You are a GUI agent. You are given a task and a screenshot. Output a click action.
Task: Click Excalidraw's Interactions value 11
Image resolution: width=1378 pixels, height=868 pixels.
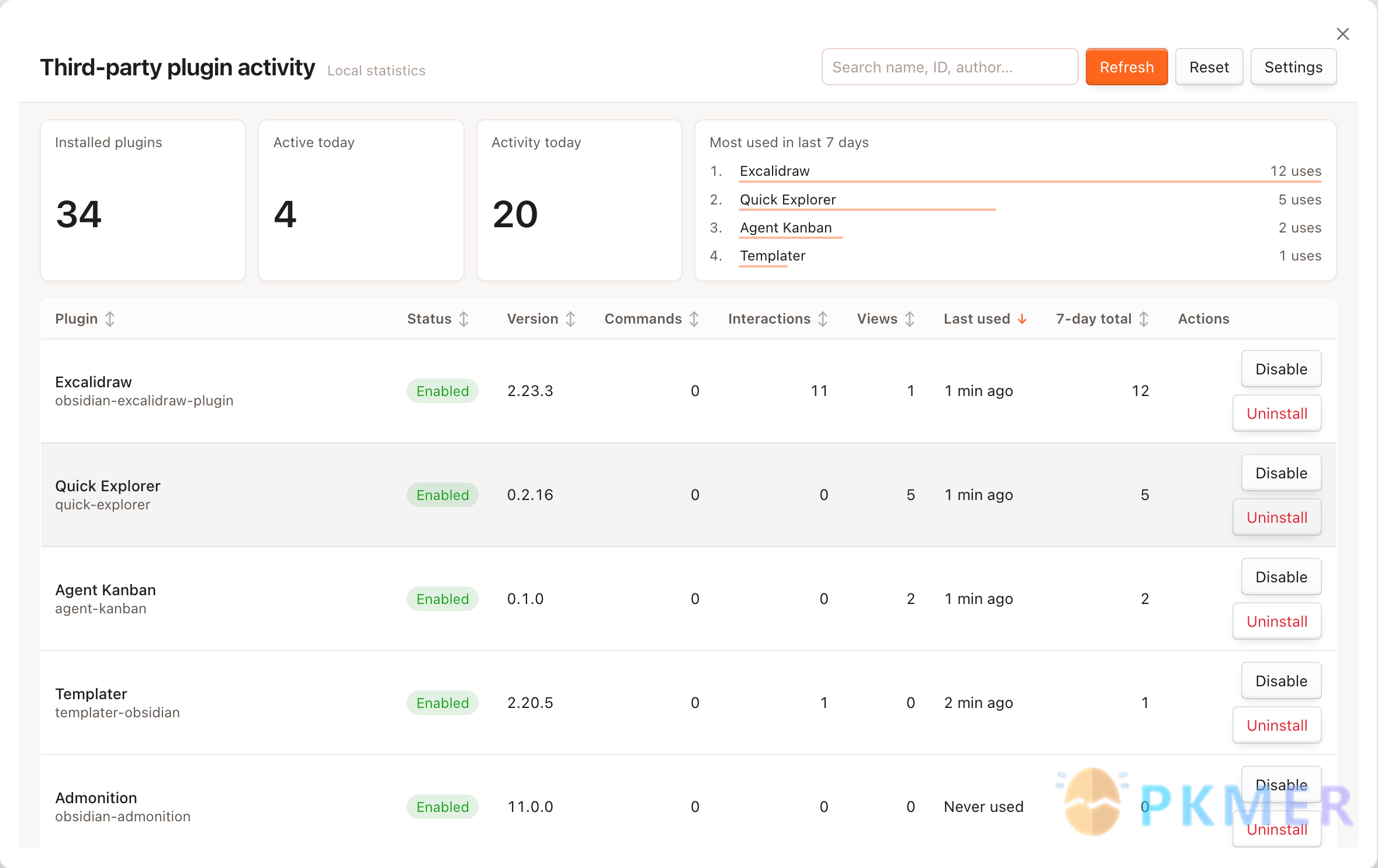(819, 391)
